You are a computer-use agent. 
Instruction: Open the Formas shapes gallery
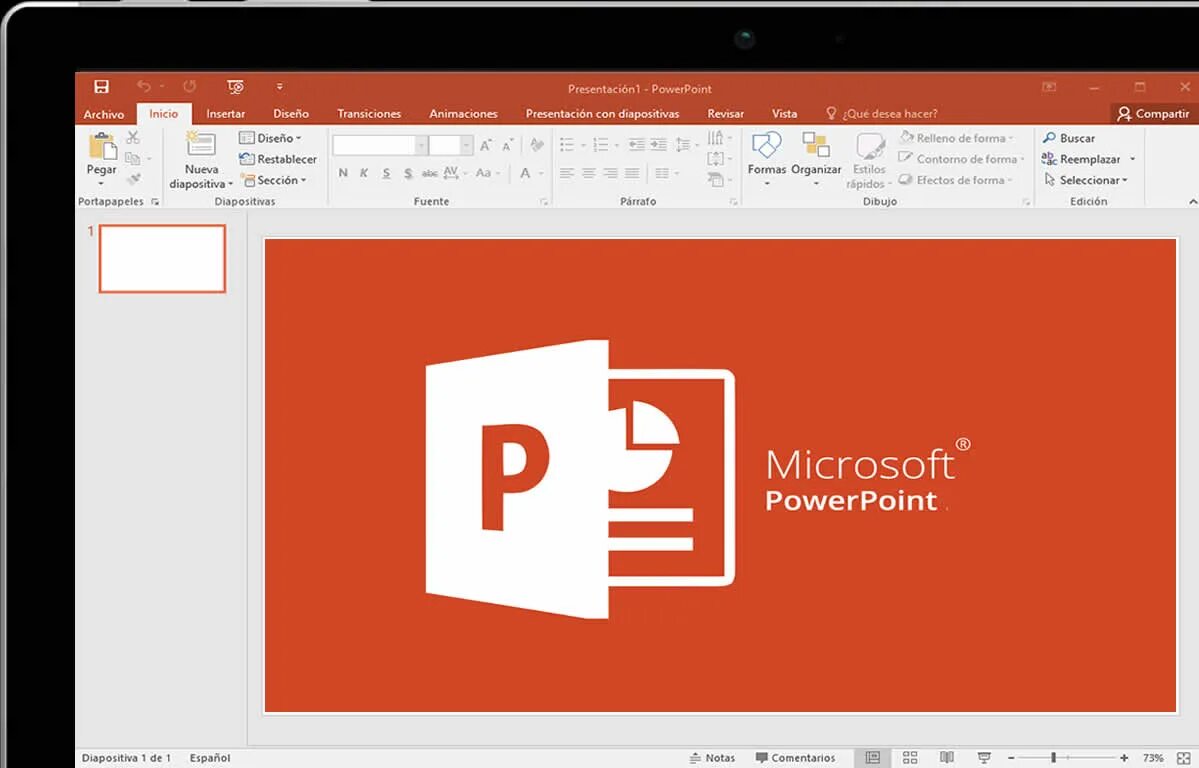tap(766, 159)
